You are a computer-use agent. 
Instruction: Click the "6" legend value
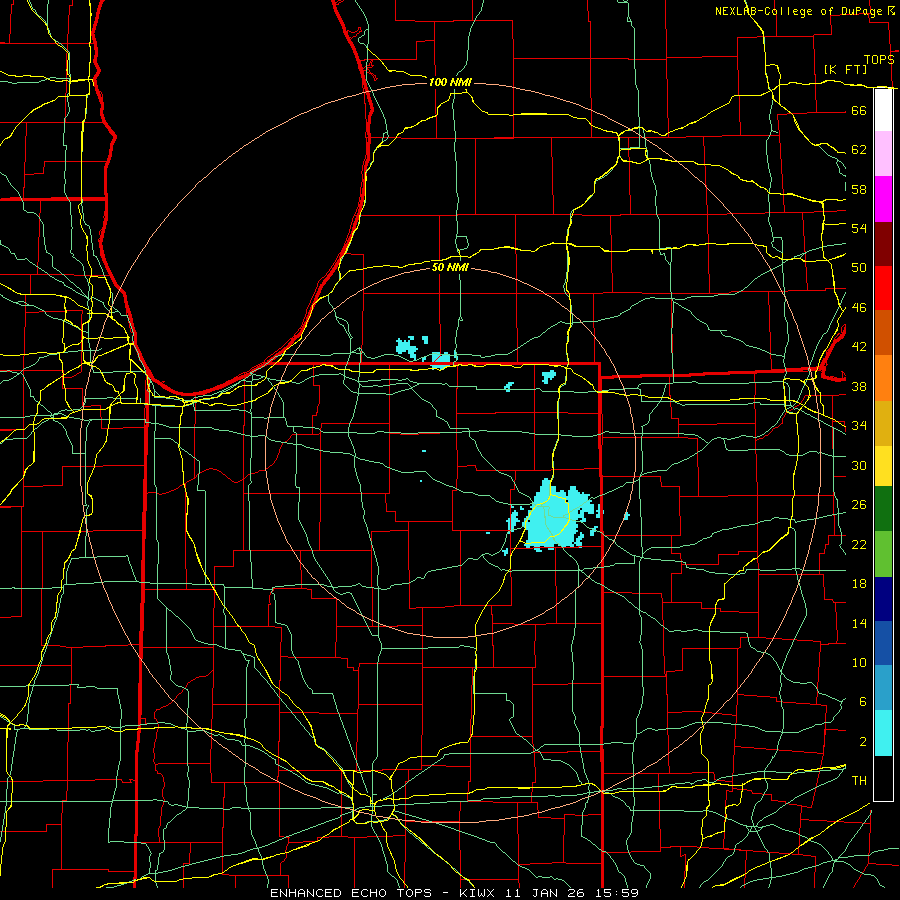point(862,702)
